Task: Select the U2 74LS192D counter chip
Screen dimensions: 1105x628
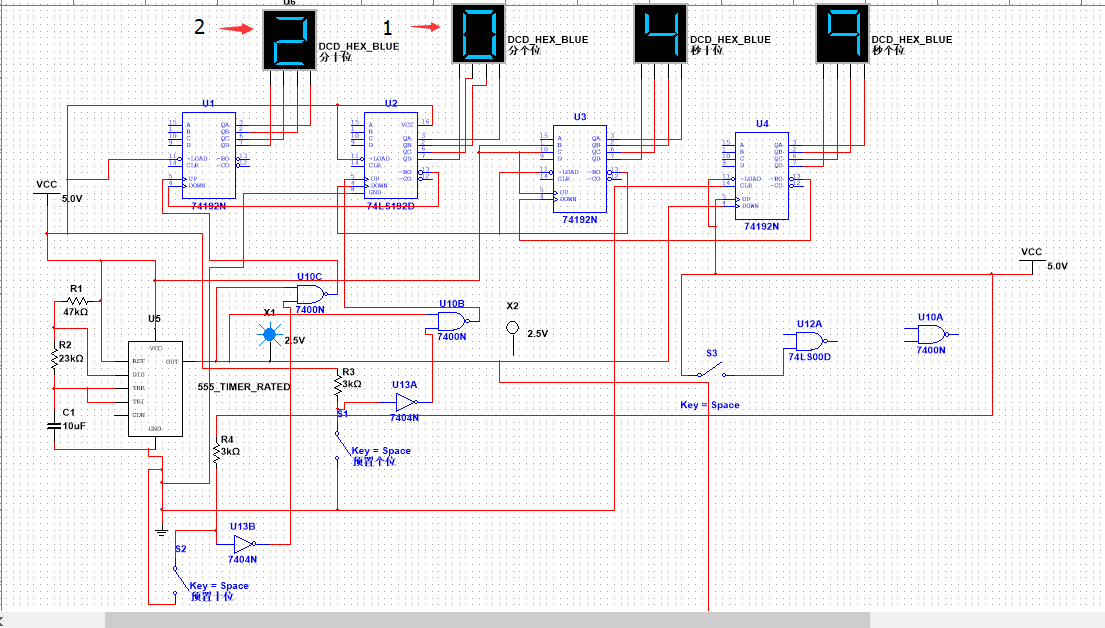Action: (391, 155)
